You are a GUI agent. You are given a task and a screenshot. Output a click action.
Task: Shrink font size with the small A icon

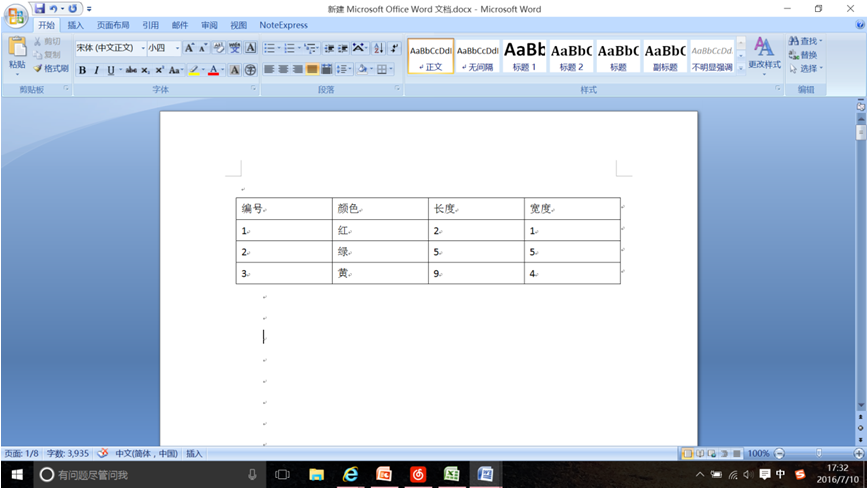click(203, 48)
